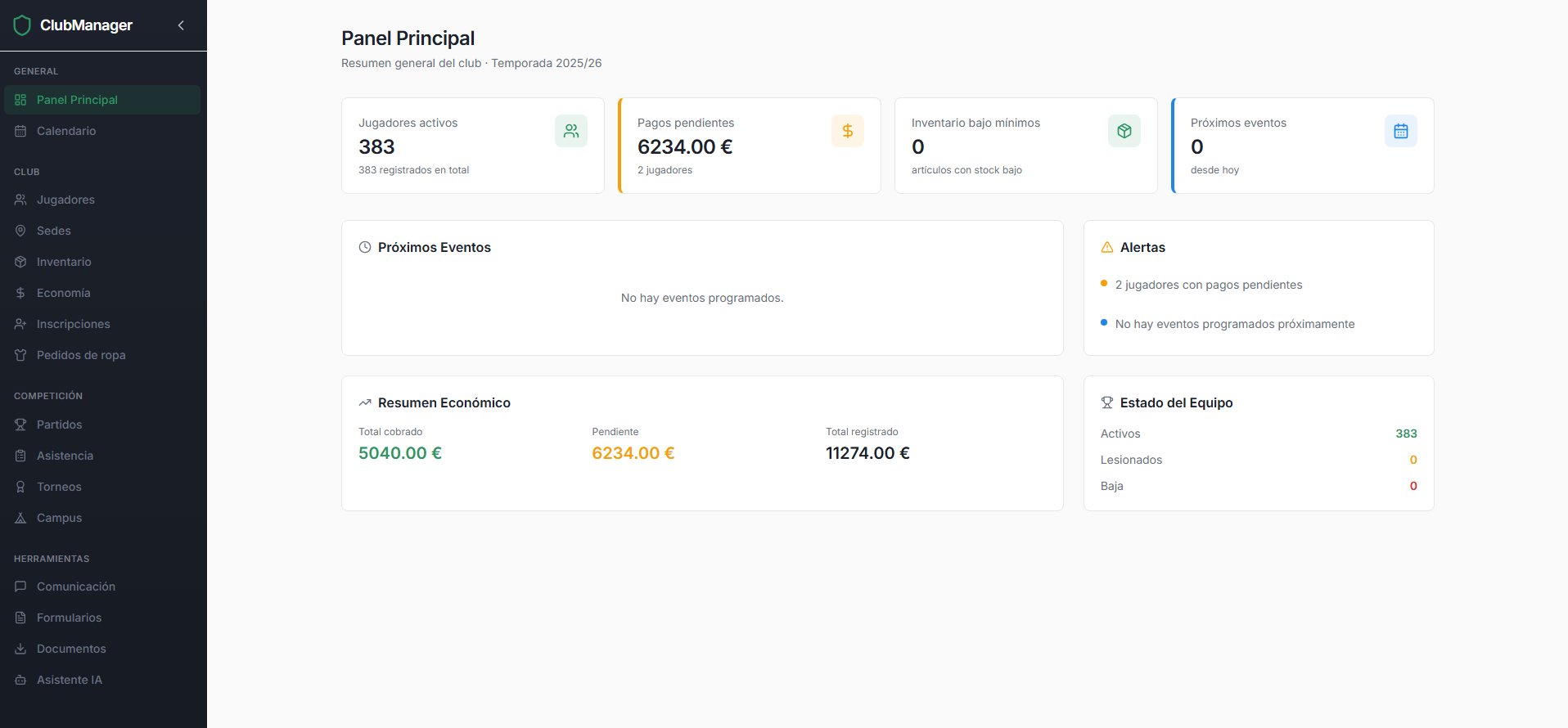This screenshot has width=1568, height=728.
Task: Click the warning triangle icon beside Alertas
Action: [1107, 247]
